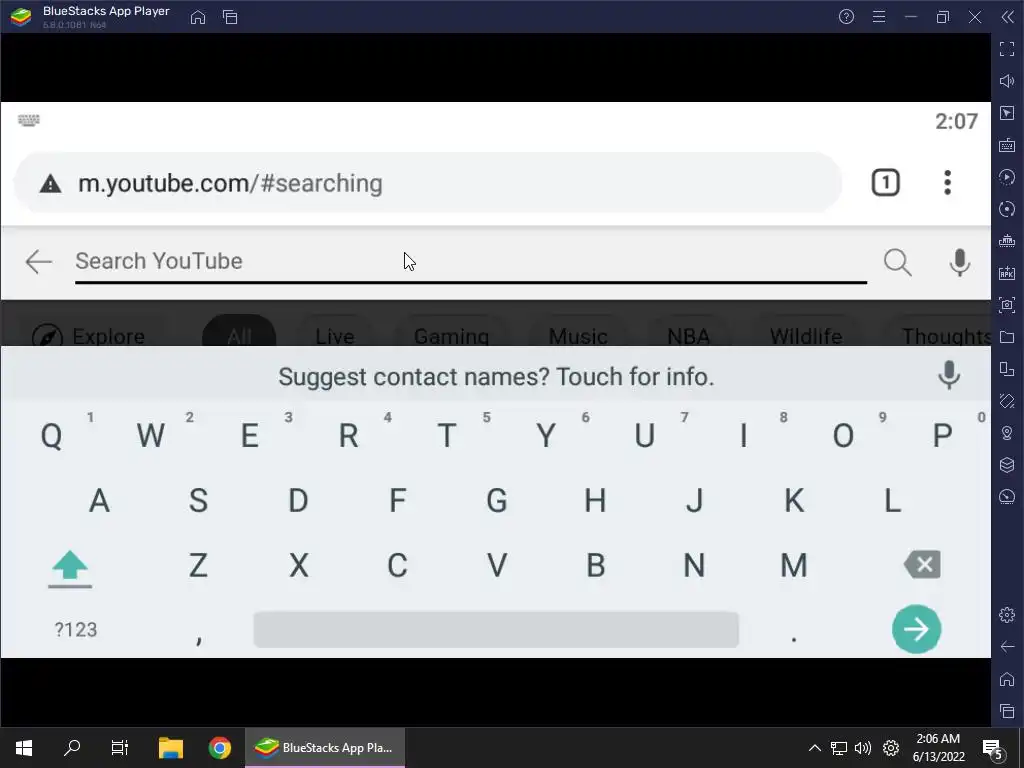Open the set location pin icon

(1007, 433)
